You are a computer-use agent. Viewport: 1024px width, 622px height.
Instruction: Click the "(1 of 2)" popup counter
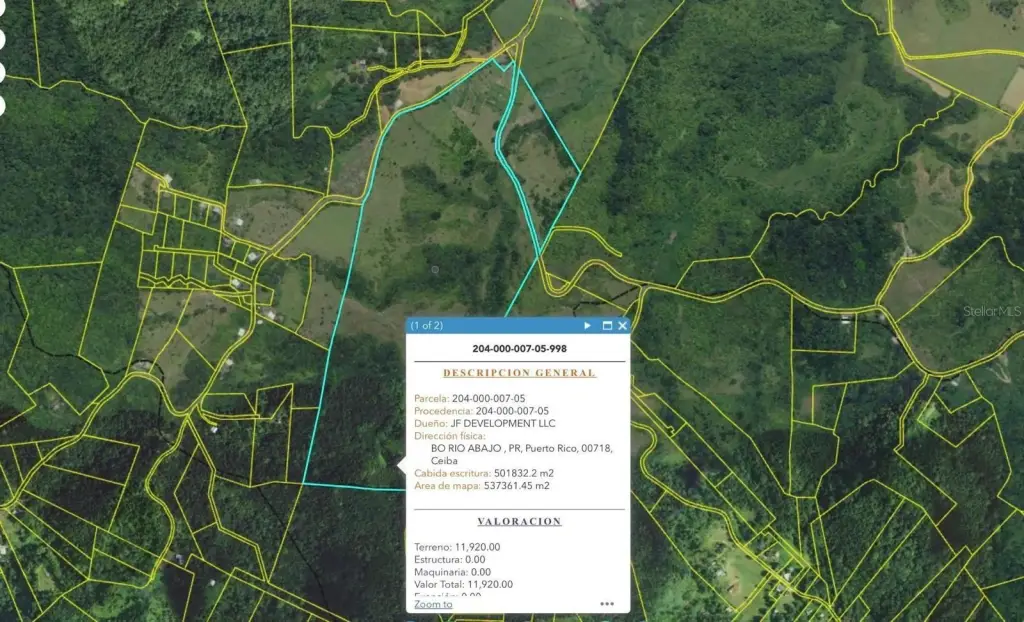pos(427,325)
